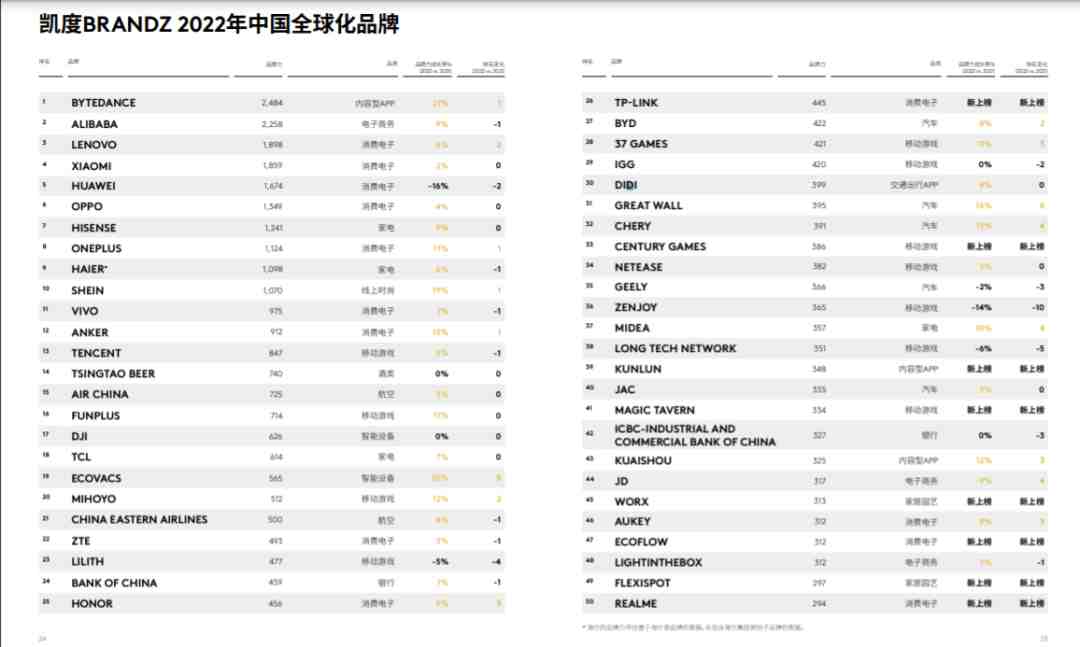Select LILITH brand name

[x=87, y=562]
